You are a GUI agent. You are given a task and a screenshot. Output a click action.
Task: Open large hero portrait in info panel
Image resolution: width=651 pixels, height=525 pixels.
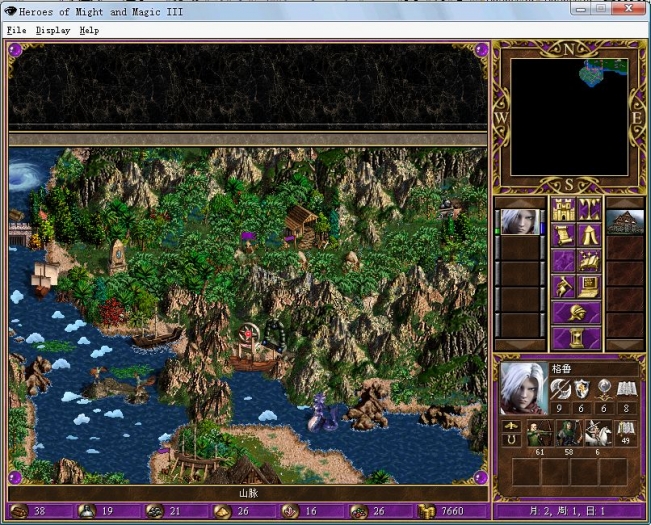click(524, 388)
